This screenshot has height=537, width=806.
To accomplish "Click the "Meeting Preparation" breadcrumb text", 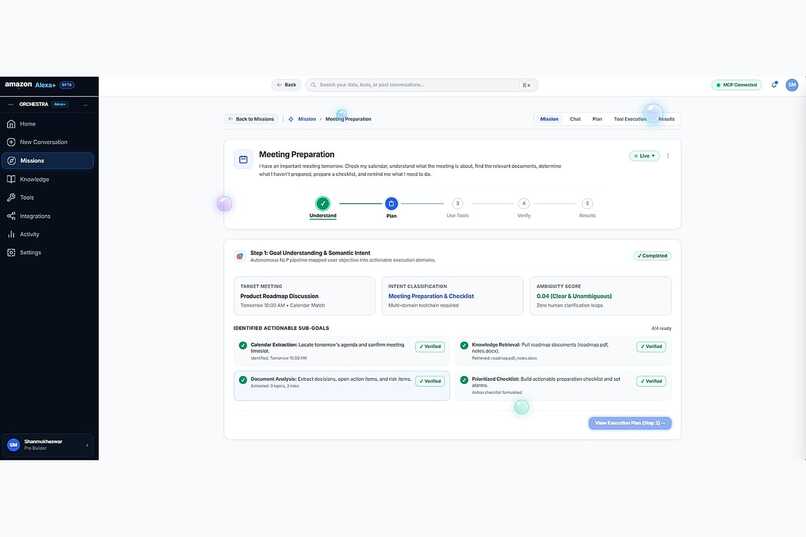I will point(348,119).
